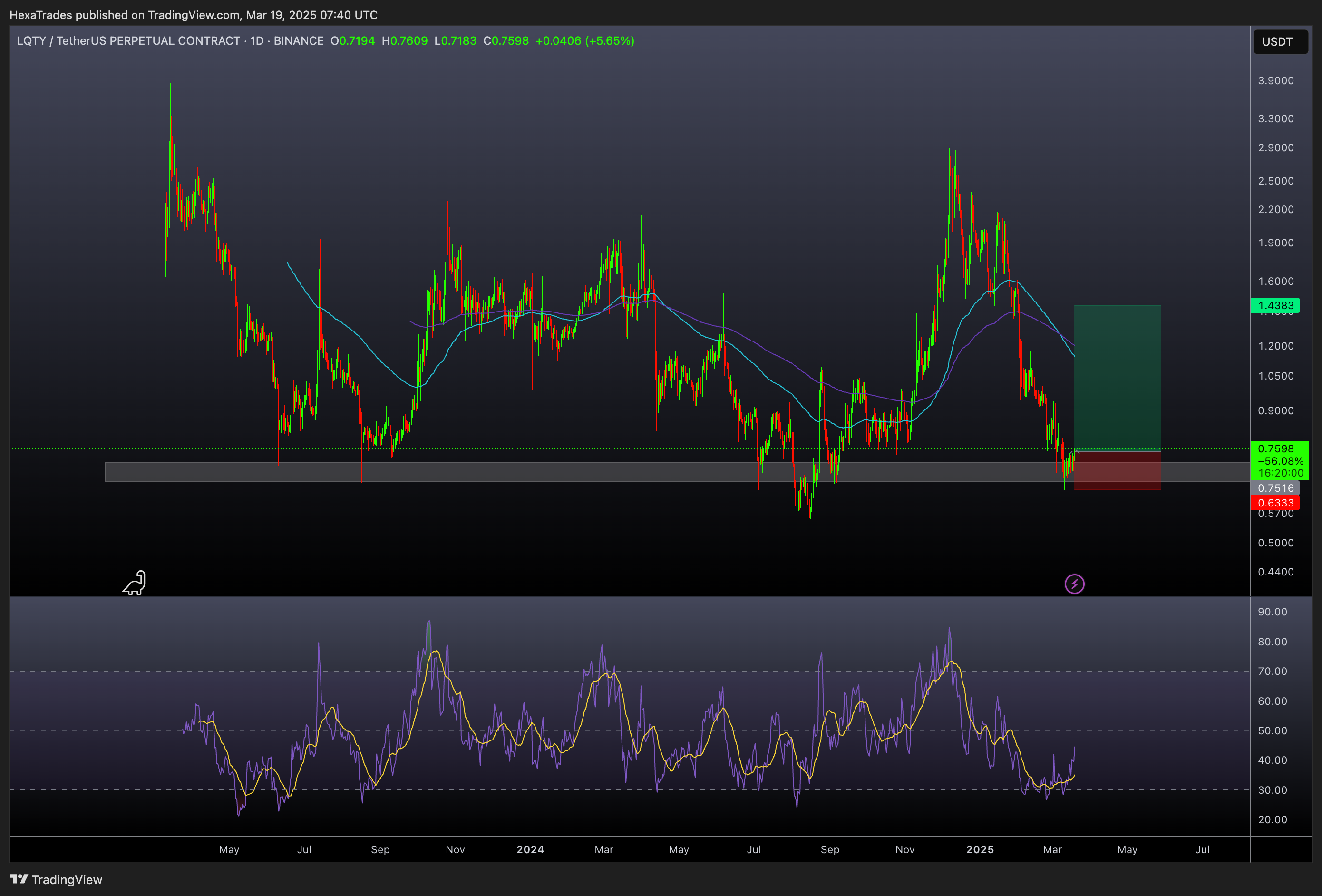Click the 80.00 RSI axis label
The height and width of the screenshot is (896, 1322).
(x=1272, y=642)
